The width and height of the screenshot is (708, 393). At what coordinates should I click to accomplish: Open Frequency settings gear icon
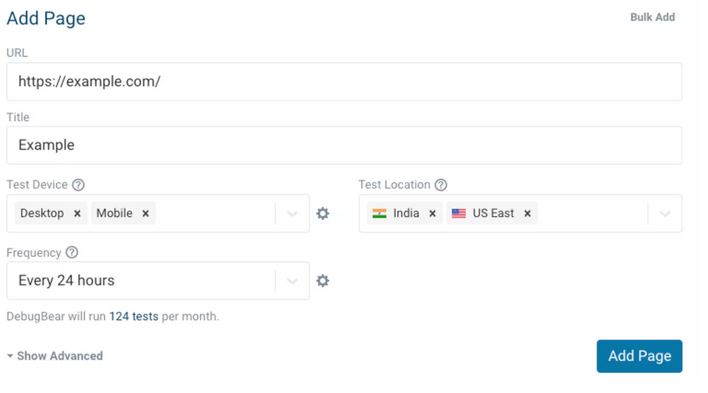point(322,281)
